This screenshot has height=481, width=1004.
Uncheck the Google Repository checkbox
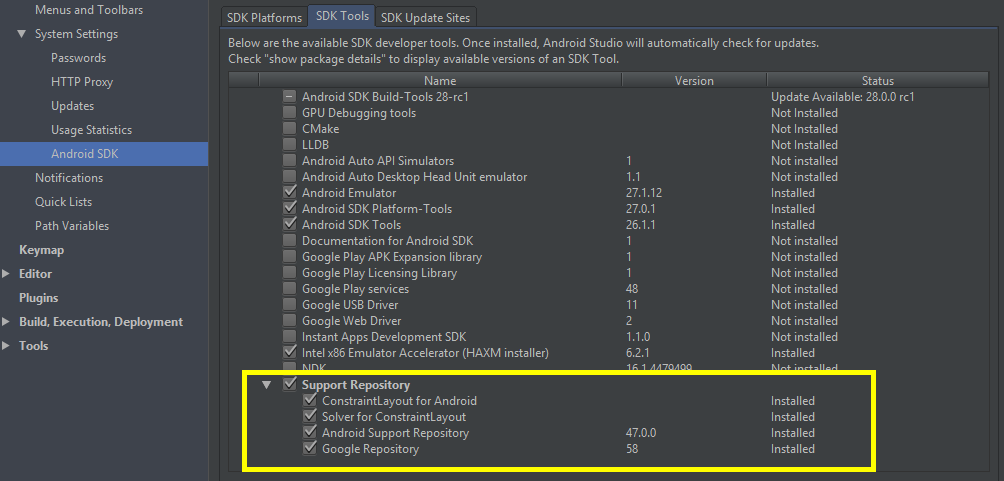(x=311, y=448)
